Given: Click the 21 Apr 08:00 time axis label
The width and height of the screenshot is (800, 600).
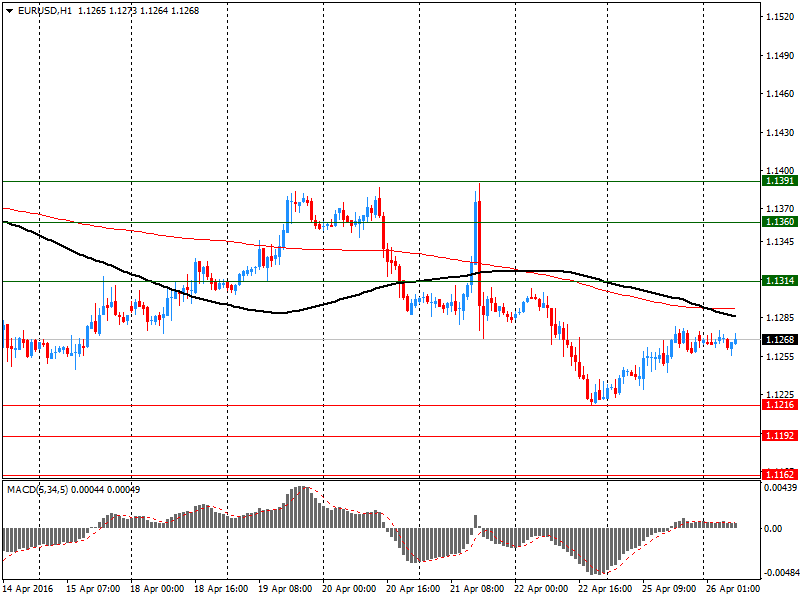Looking at the screenshot, I should tap(477, 589).
